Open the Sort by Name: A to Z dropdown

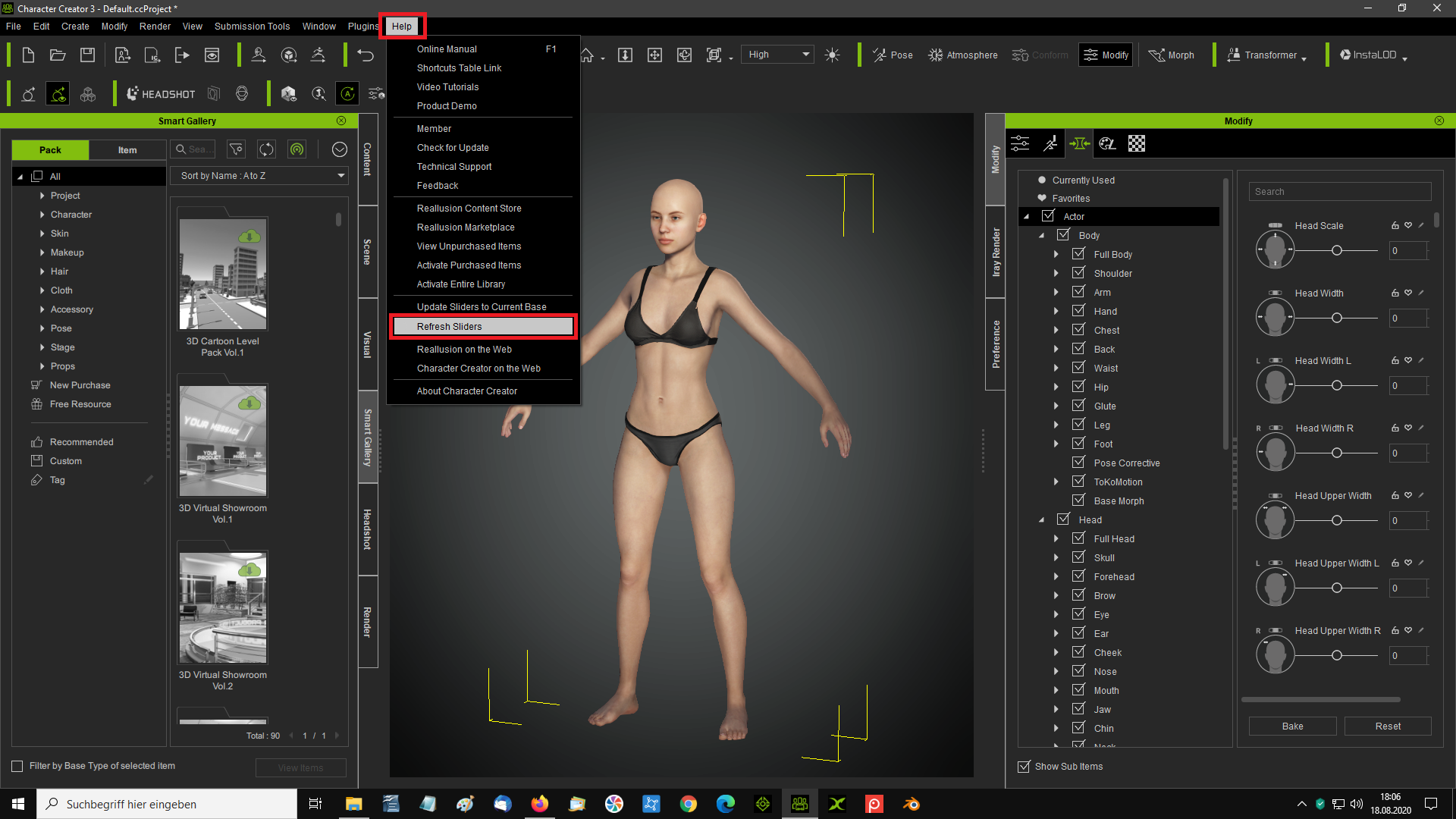click(259, 175)
